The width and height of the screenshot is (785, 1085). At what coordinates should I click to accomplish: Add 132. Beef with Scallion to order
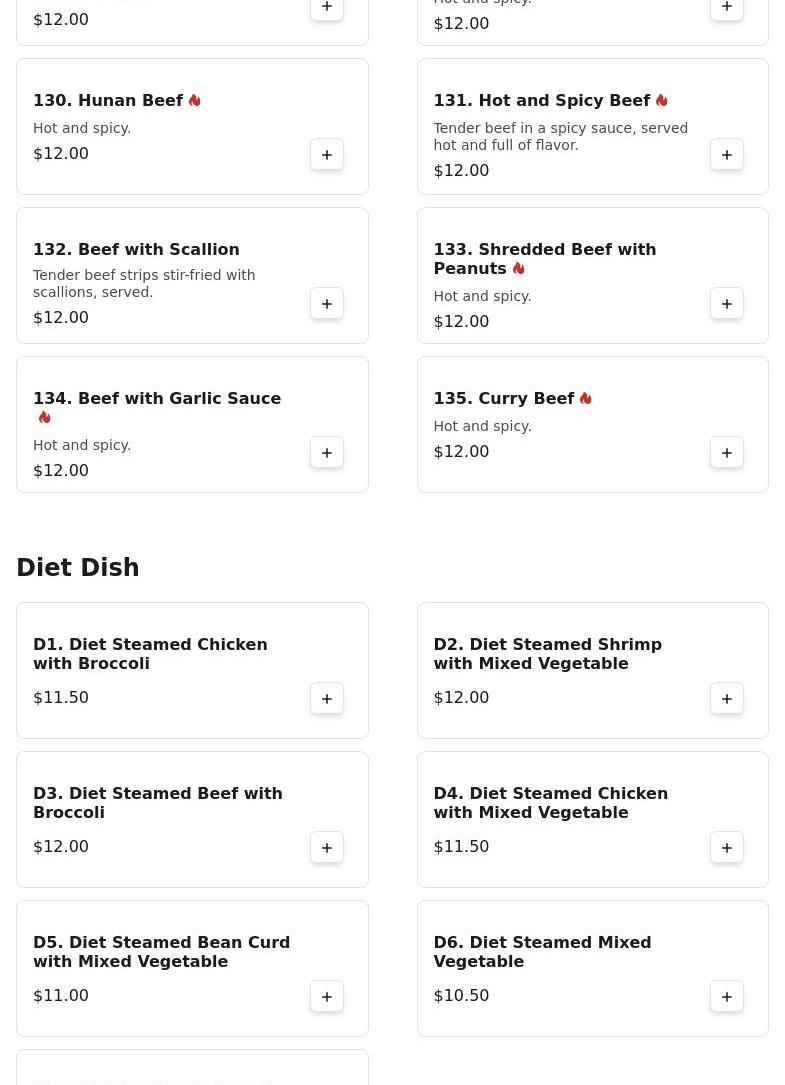click(x=327, y=303)
